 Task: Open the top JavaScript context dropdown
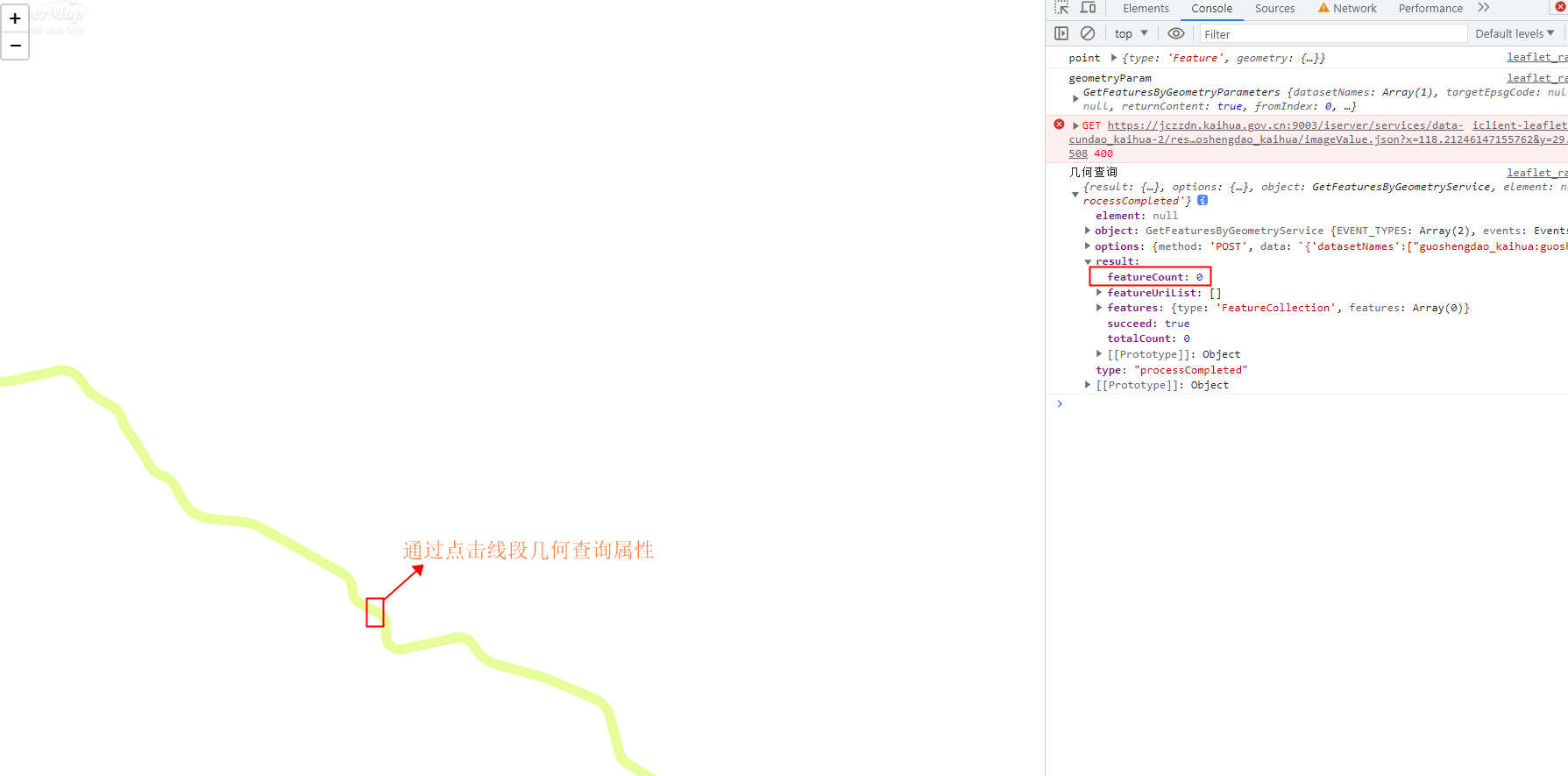[1131, 33]
